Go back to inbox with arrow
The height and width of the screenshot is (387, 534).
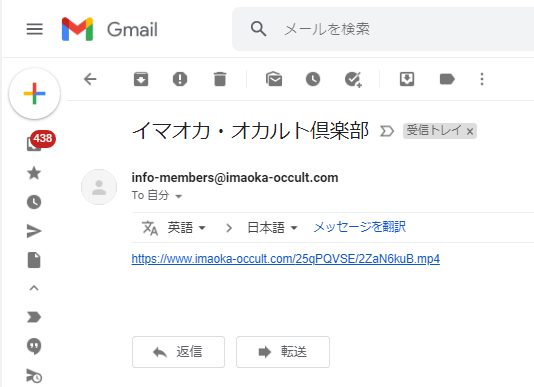(90, 79)
